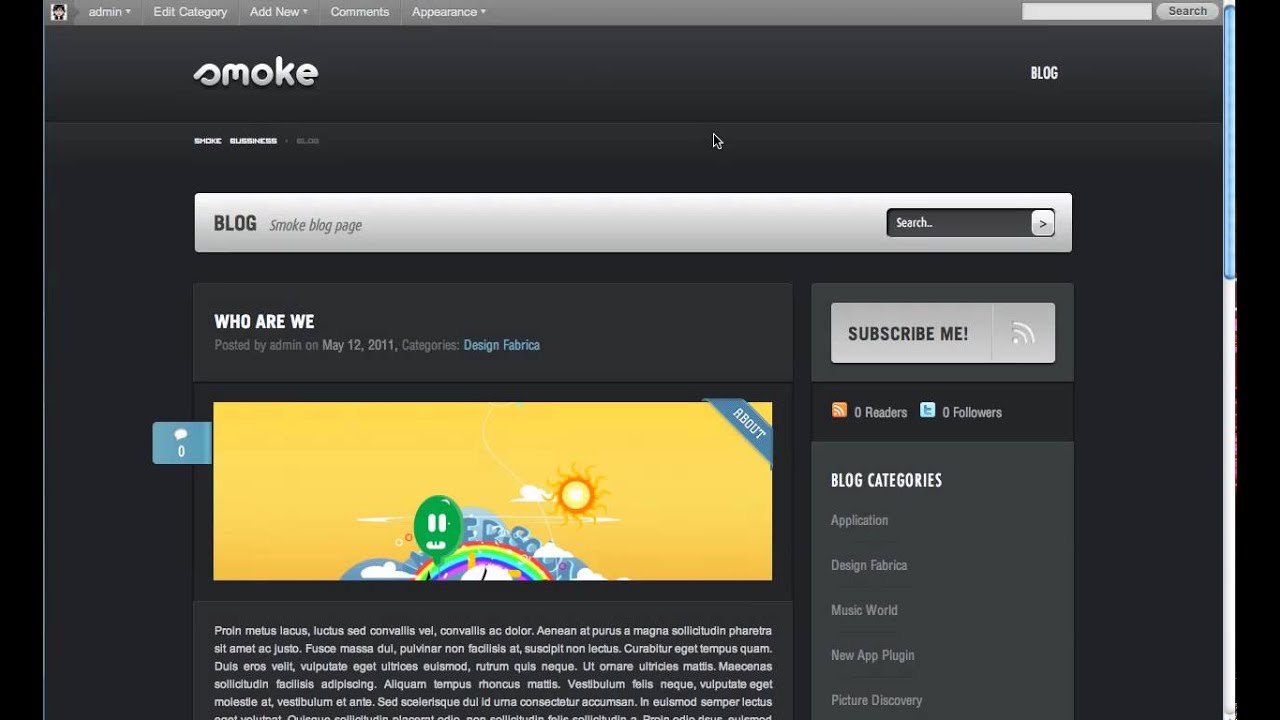Open 0 Followers link
Screen dimensions: 1280x720
[971, 412]
